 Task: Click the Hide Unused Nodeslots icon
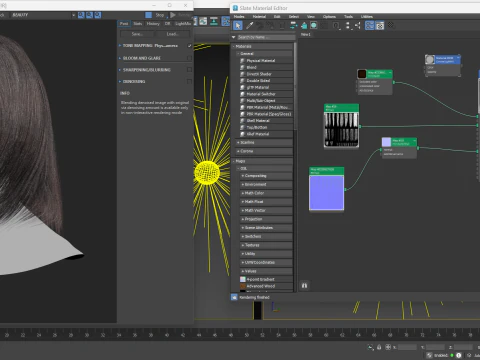[x=304, y=25]
